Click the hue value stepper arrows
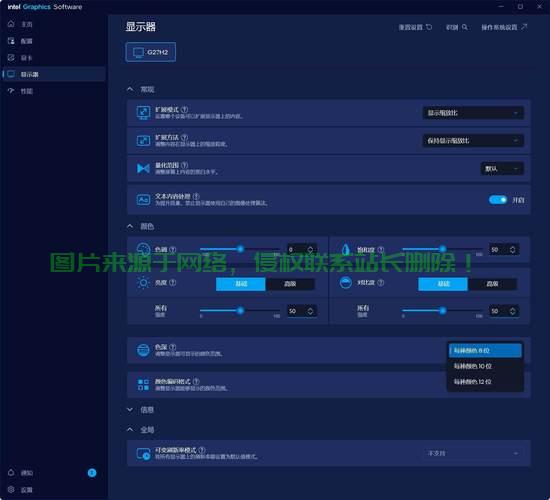 (310, 249)
